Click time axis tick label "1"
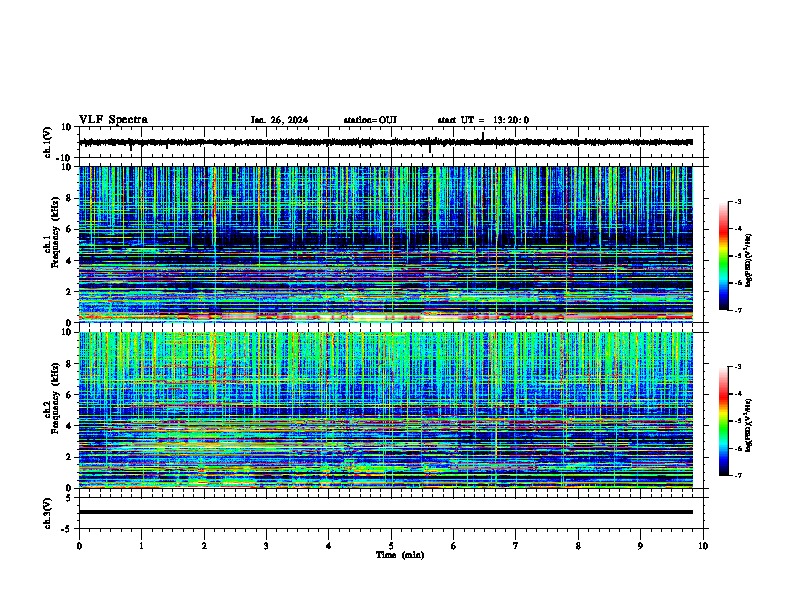Image resolution: width=792 pixels, height=612 pixels. [x=141, y=546]
